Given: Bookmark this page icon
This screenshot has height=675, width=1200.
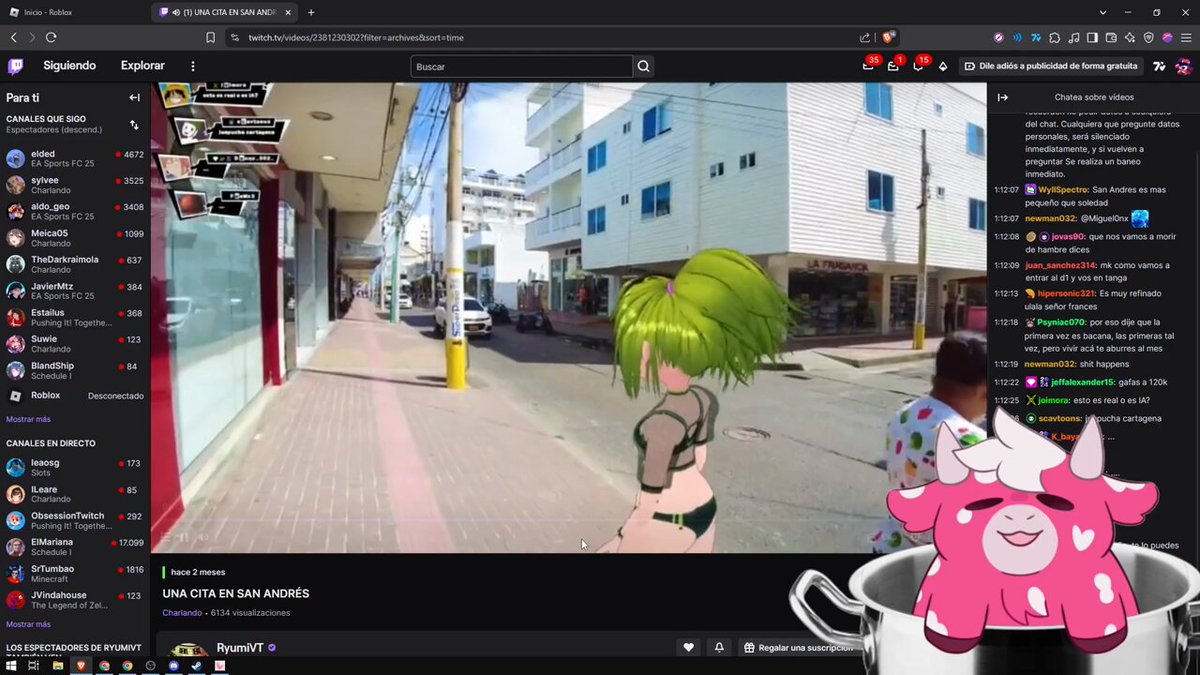Looking at the screenshot, I should tap(210, 37).
